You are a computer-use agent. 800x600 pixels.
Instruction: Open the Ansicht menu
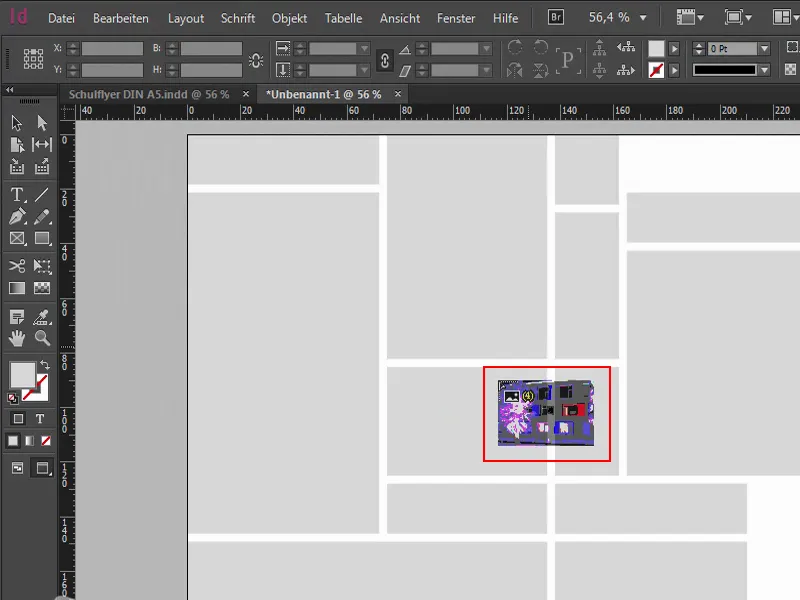pos(400,18)
